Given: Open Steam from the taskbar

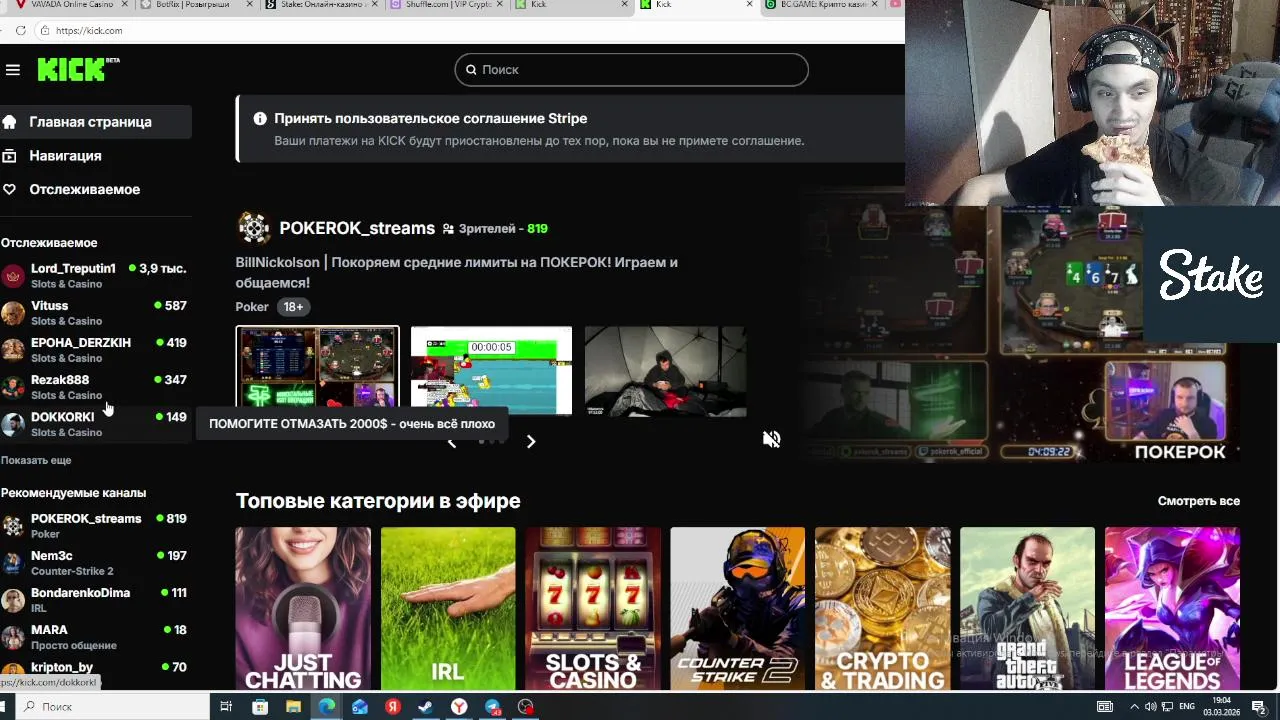Looking at the screenshot, I should click(x=426, y=707).
